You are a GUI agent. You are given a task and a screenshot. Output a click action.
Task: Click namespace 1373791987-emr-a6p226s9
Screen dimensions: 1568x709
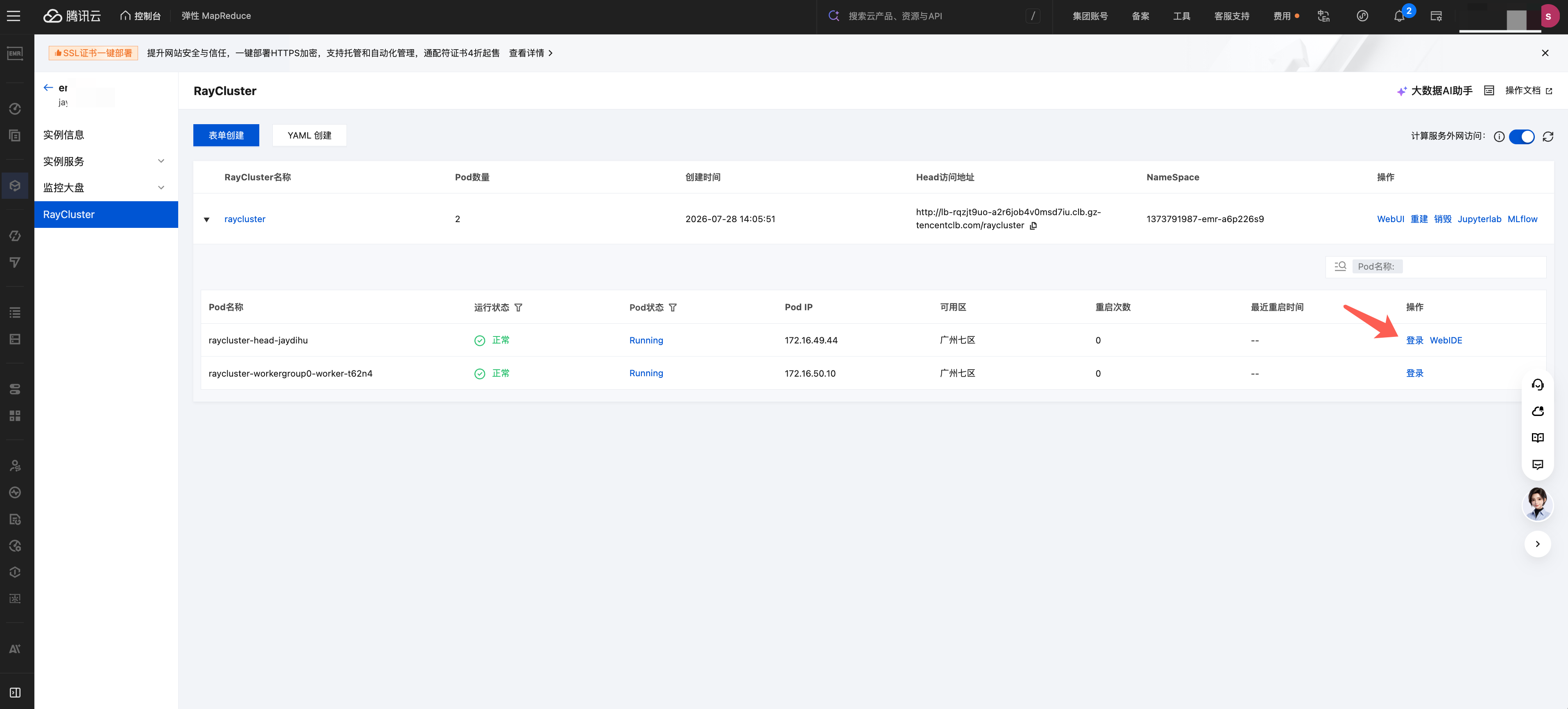point(1205,219)
